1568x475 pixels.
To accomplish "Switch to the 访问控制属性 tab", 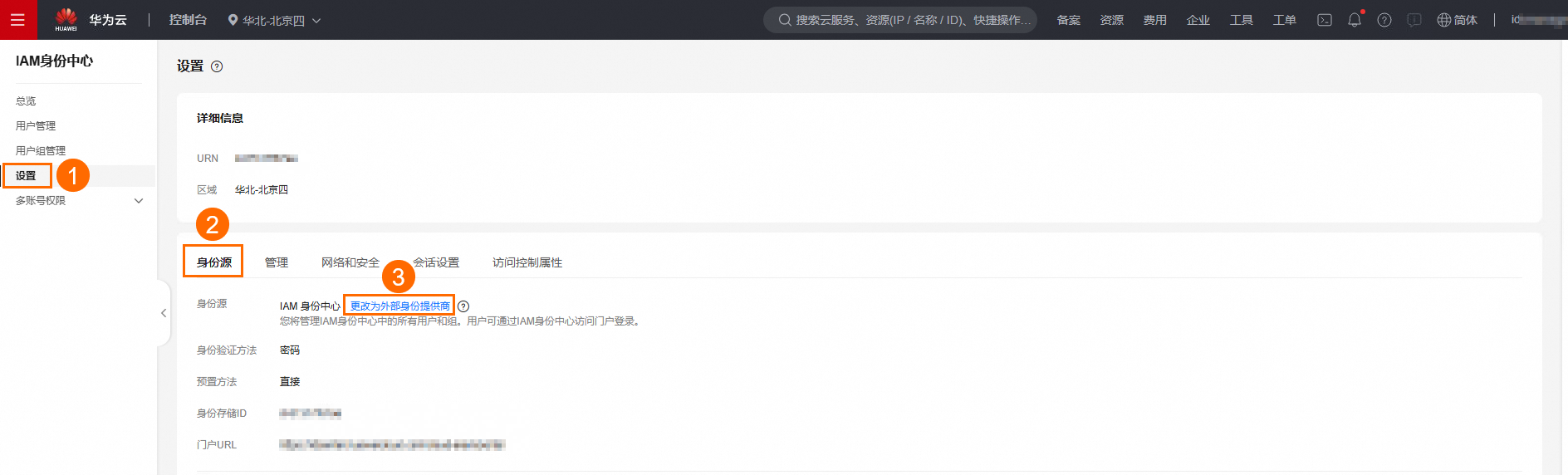I will (527, 262).
